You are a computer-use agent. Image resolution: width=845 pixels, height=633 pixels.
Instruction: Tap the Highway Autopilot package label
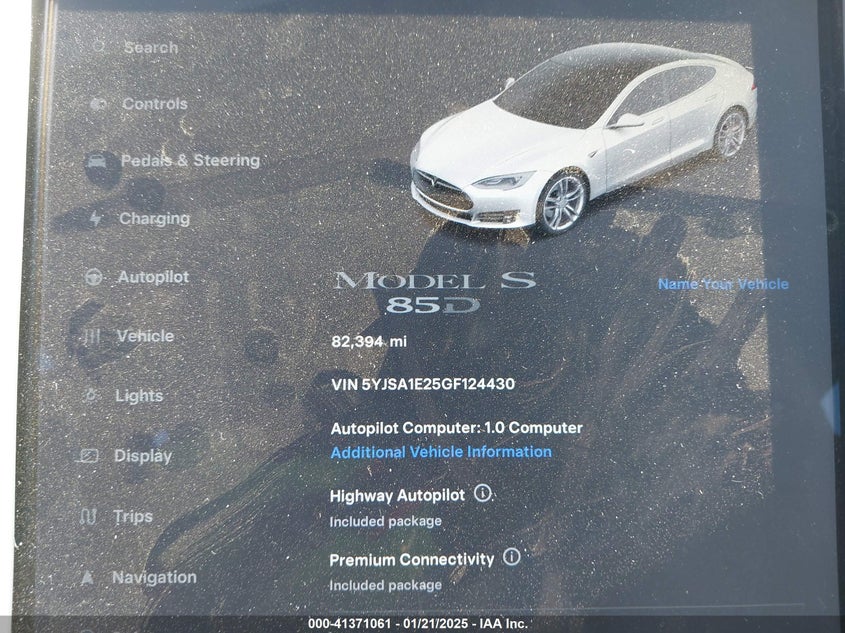[x=397, y=495]
